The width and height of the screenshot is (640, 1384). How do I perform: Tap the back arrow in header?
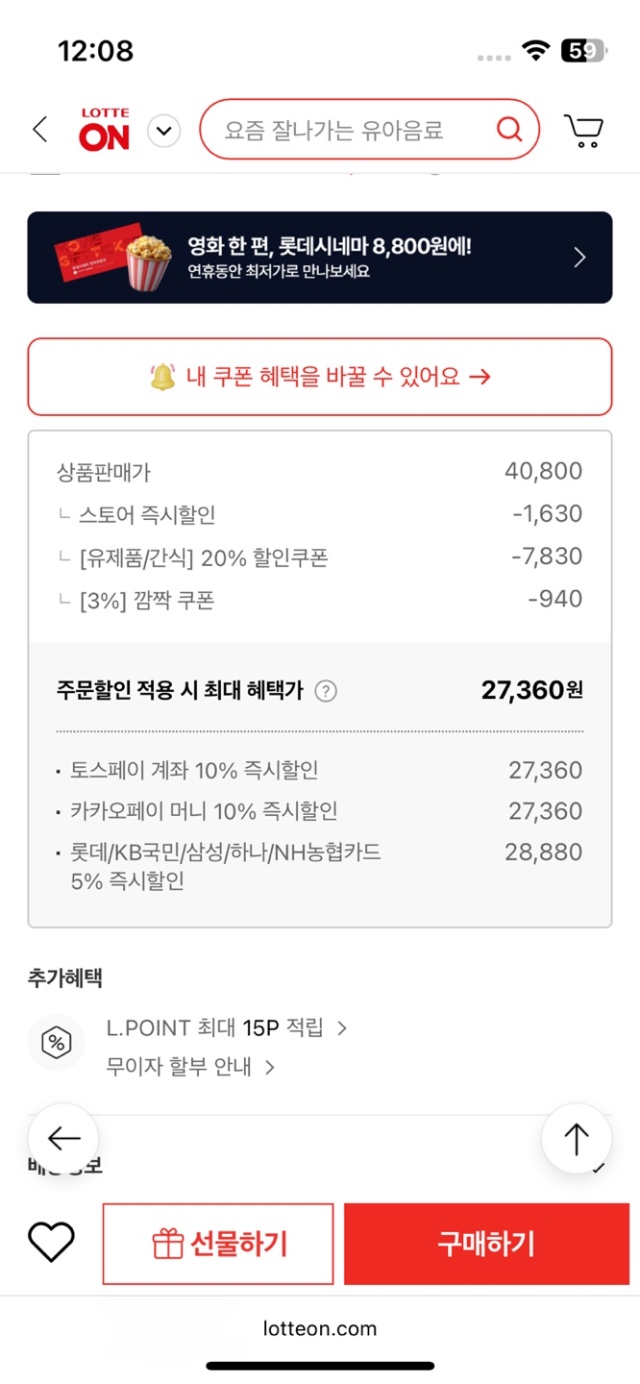click(x=40, y=130)
